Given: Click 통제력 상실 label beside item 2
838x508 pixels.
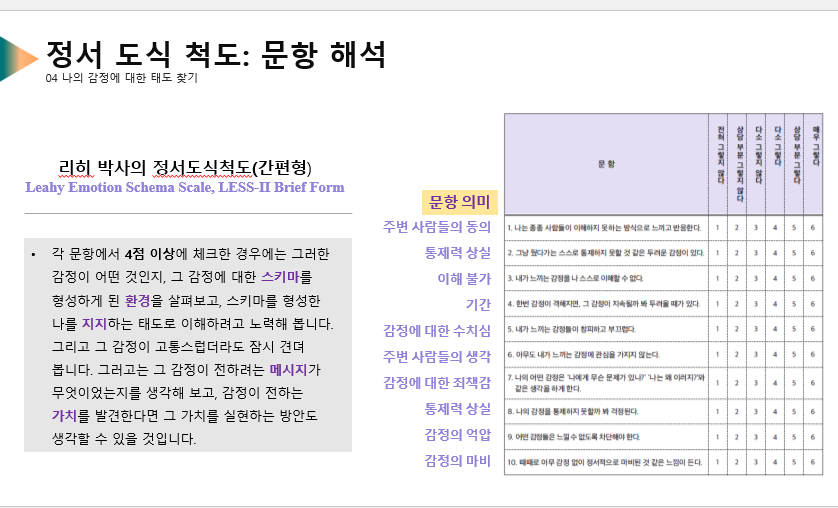Looking at the screenshot, I should [x=457, y=253].
